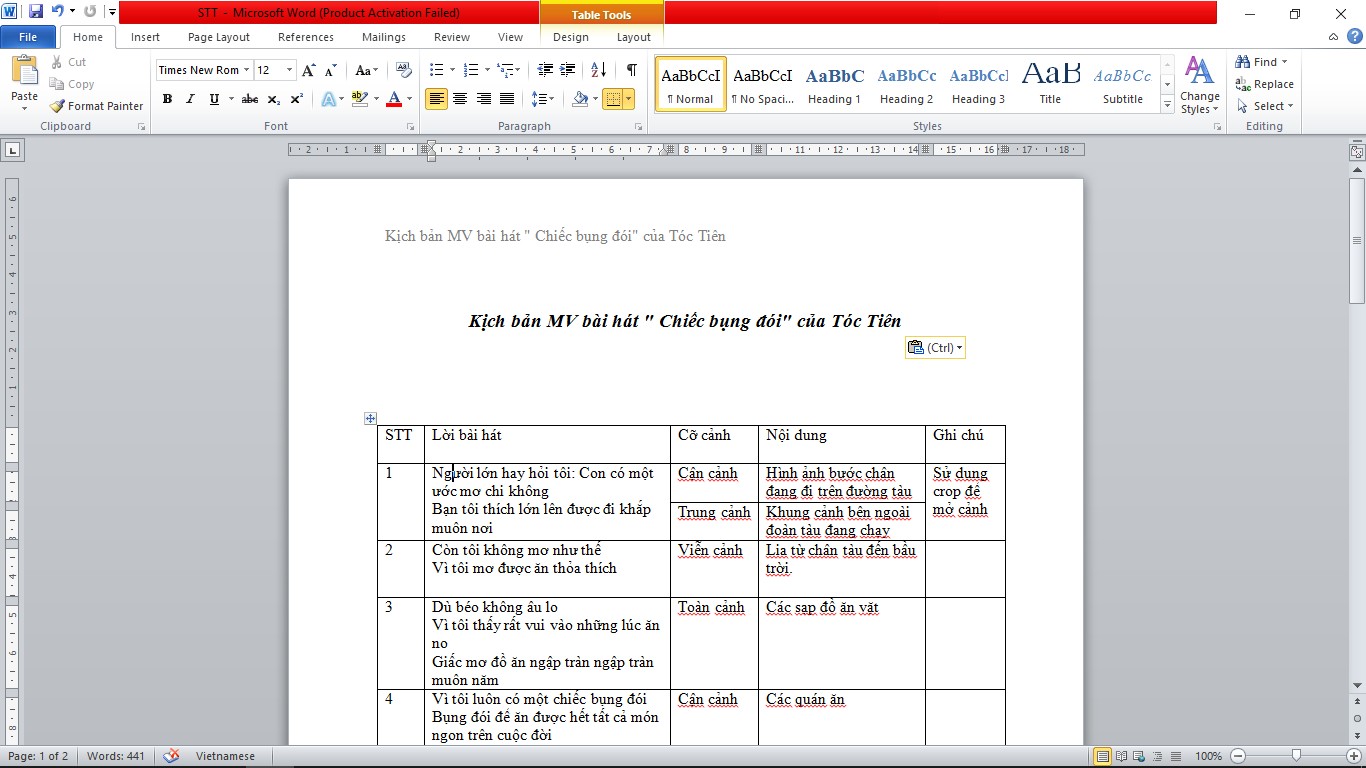The width and height of the screenshot is (1366, 768).
Task: Increase paragraph indent
Action: 568,70
